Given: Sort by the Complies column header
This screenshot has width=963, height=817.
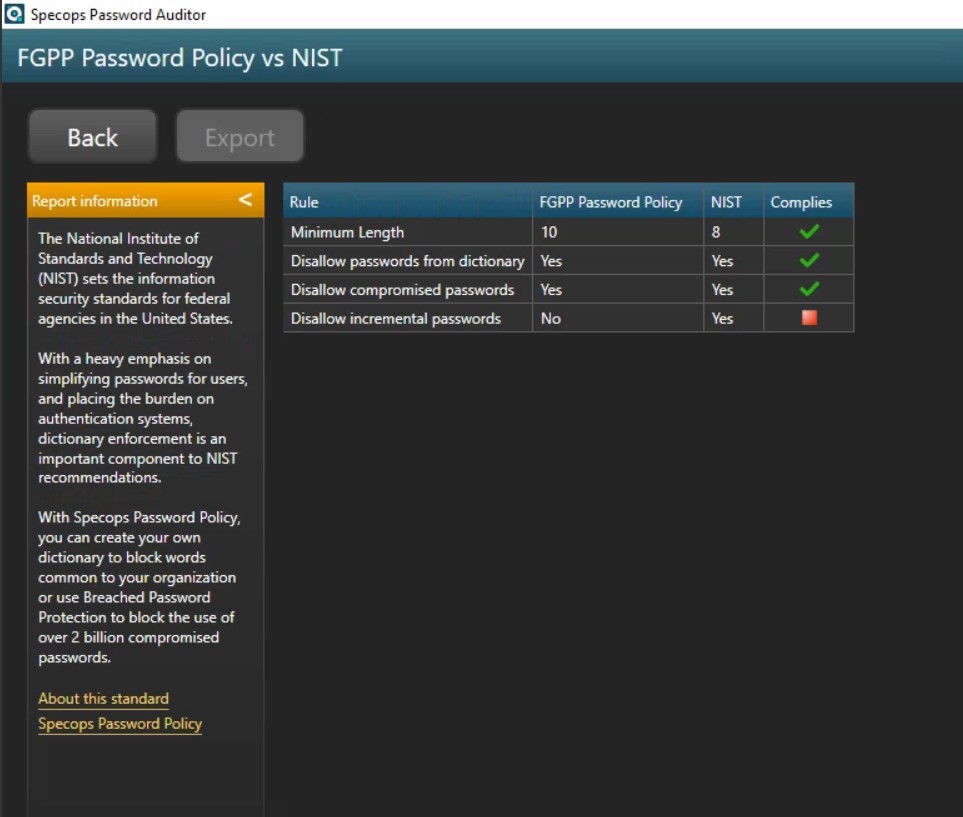Looking at the screenshot, I should click(x=808, y=201).
